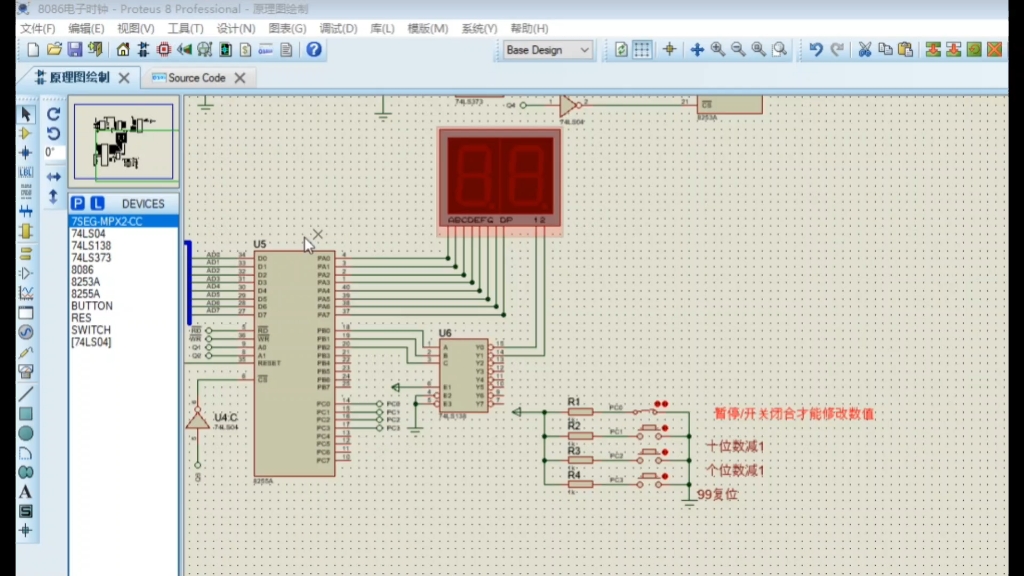Click the block rotate green icon
Image resolution: width=1024 pixels, height=576 pixels.
[974, 50]
